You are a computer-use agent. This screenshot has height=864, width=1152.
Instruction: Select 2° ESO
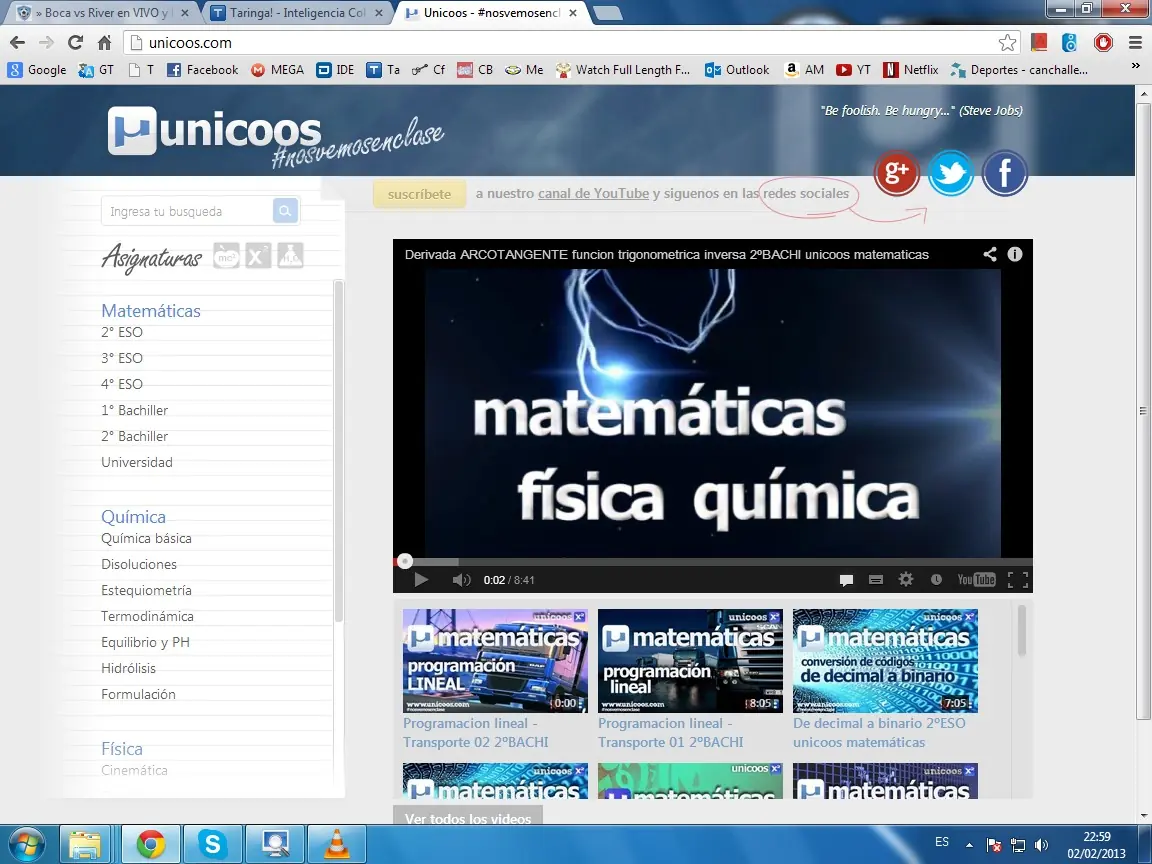pyautogui.click(x=122, y=332)
